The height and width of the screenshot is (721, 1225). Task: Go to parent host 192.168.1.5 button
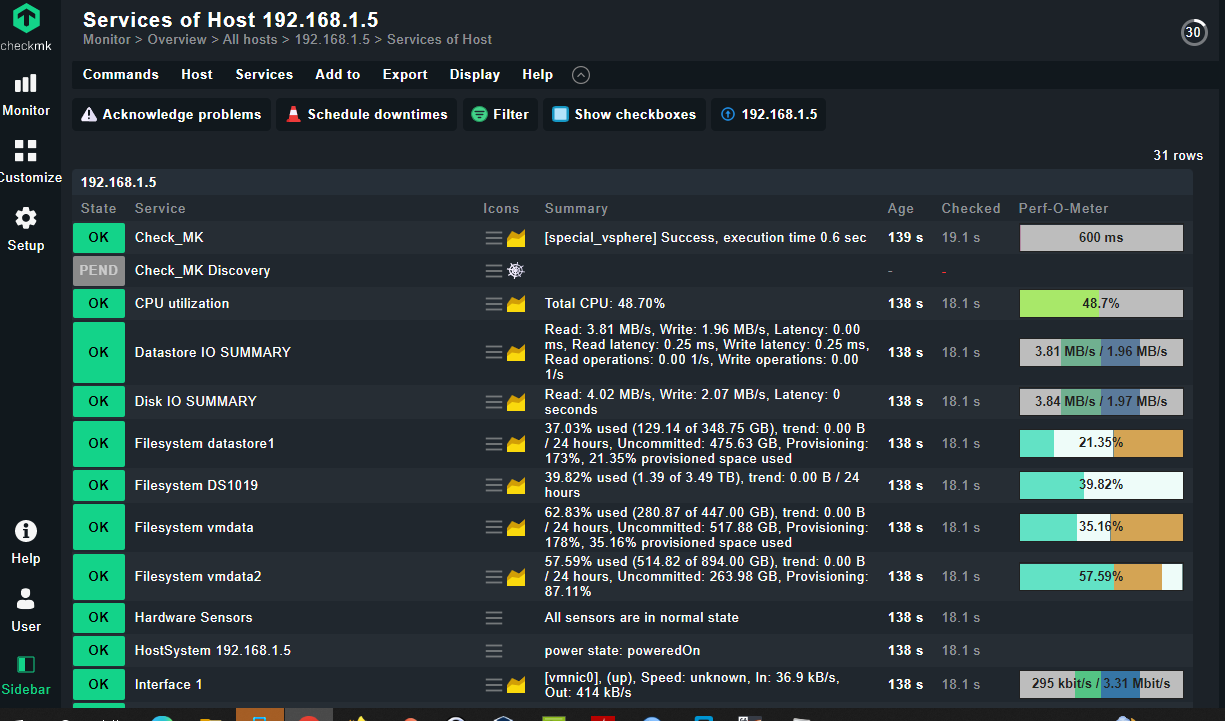coord(769,115)
